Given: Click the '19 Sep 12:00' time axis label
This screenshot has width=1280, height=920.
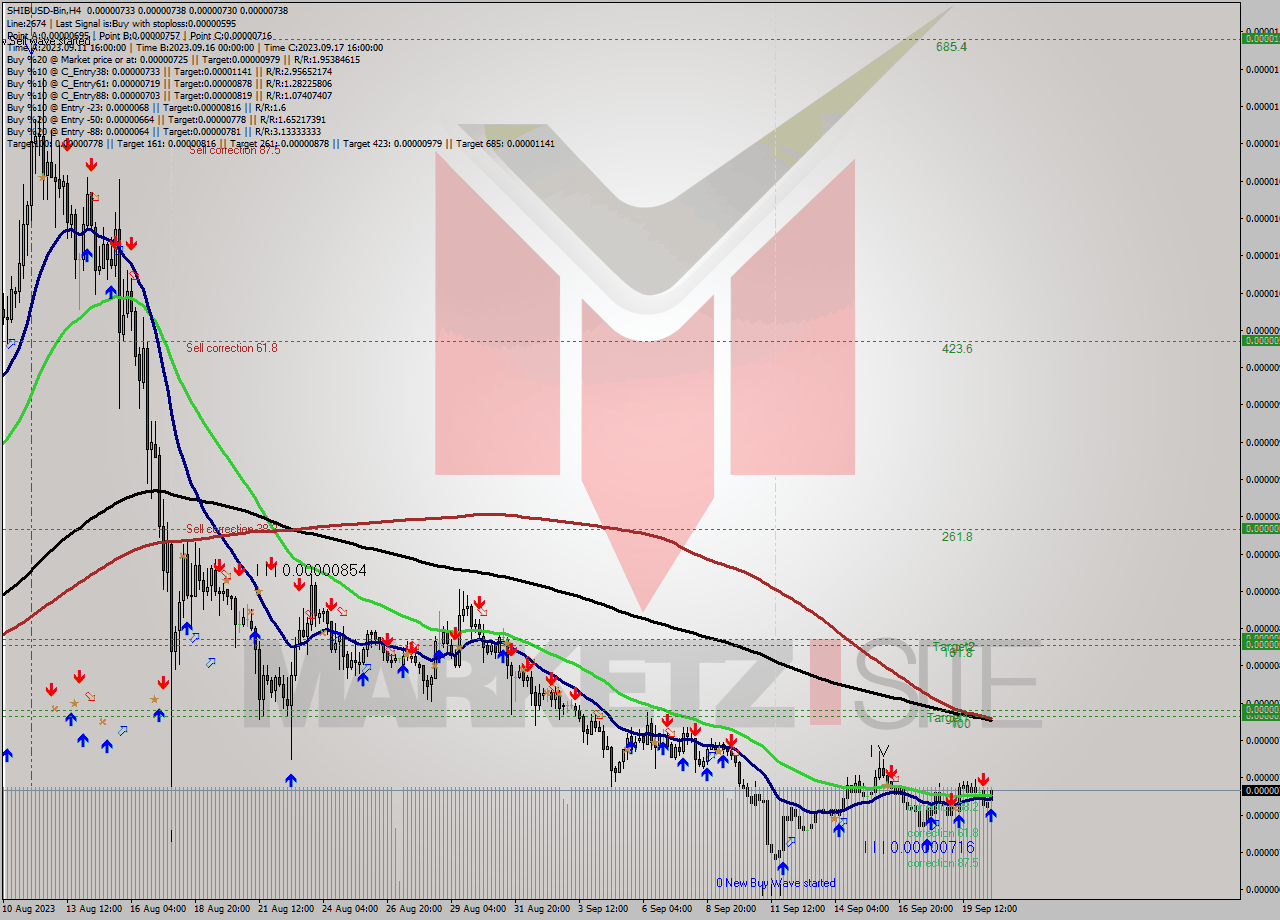Looking at the screenshot, I should [989, 908].
